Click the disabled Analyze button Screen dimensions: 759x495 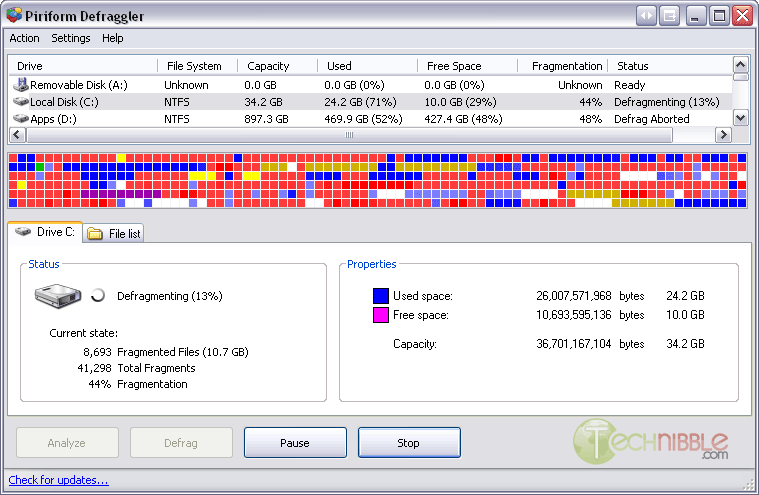coord(67,443)
